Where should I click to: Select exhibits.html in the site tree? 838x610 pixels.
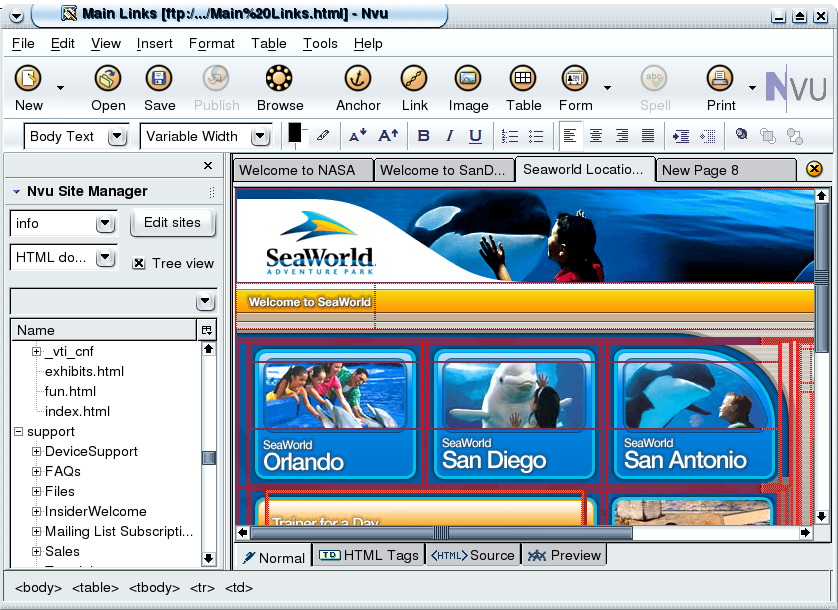pyautogui.click(x=84, y=371)
